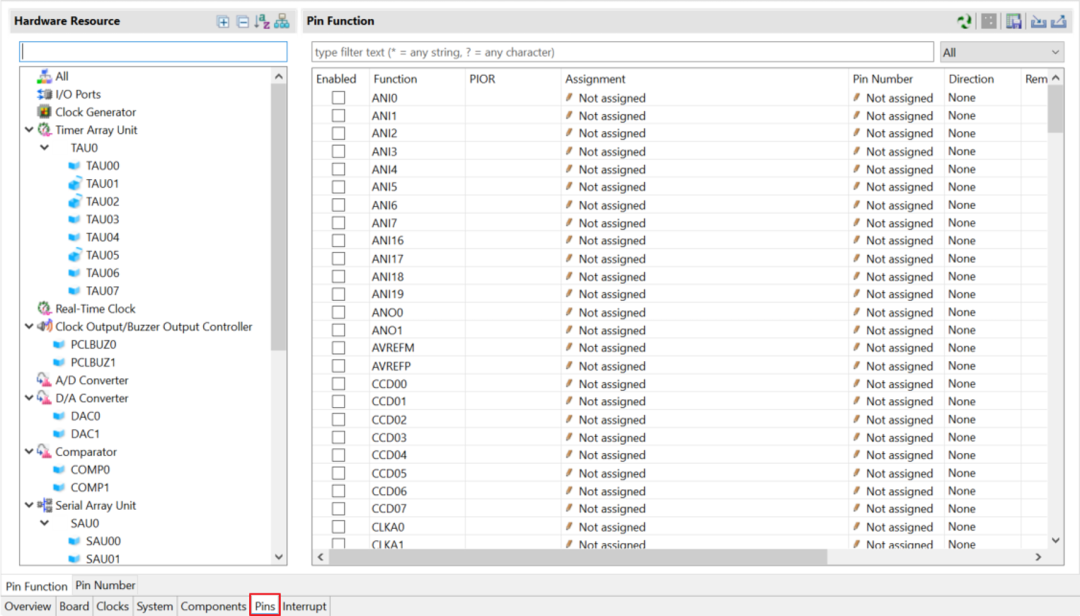The image size is (1080, 616).
Task: Open the Board tab
Action: click(74, 606)
